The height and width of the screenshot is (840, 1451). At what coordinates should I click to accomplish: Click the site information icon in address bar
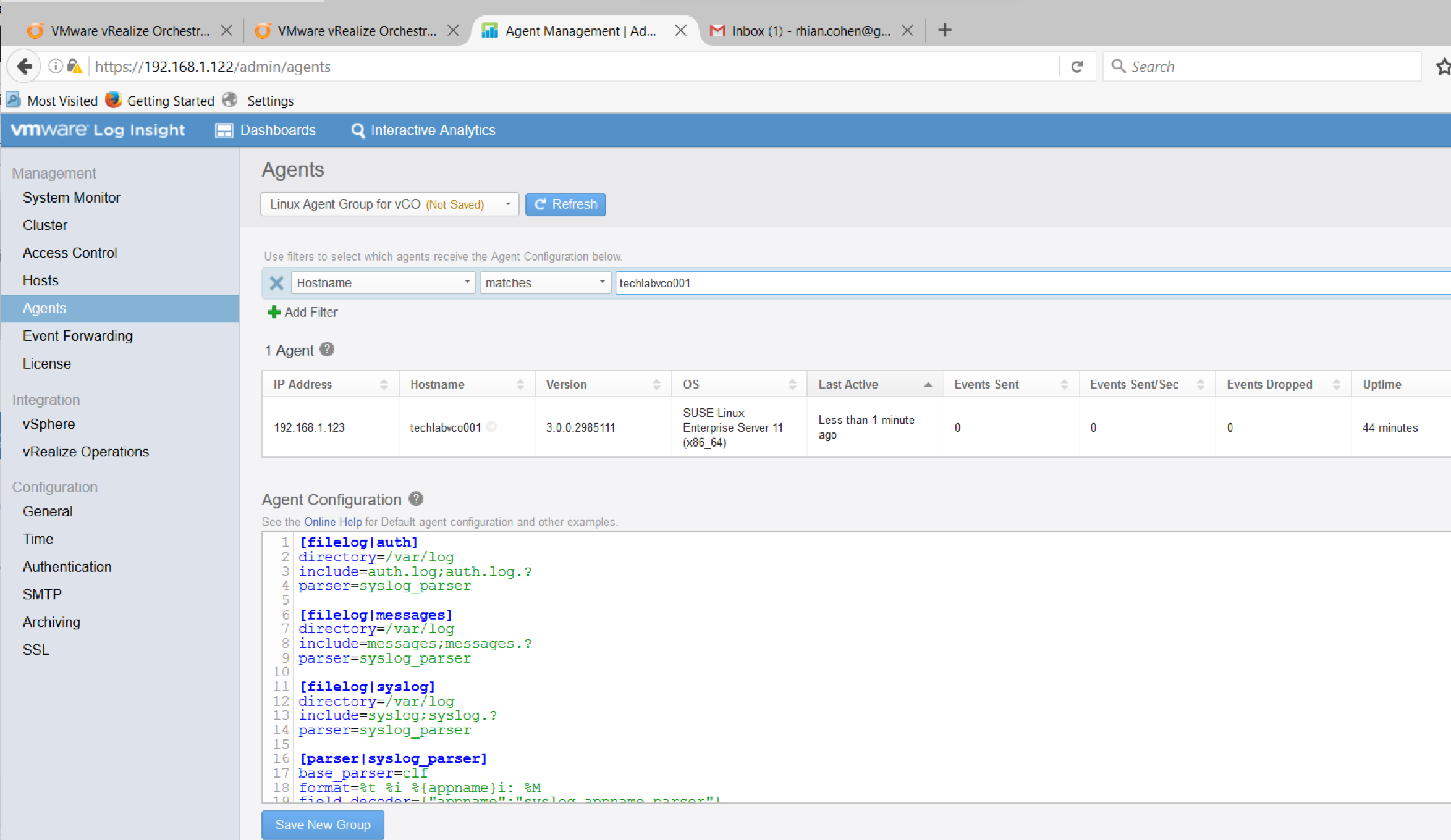pos(56,66)
